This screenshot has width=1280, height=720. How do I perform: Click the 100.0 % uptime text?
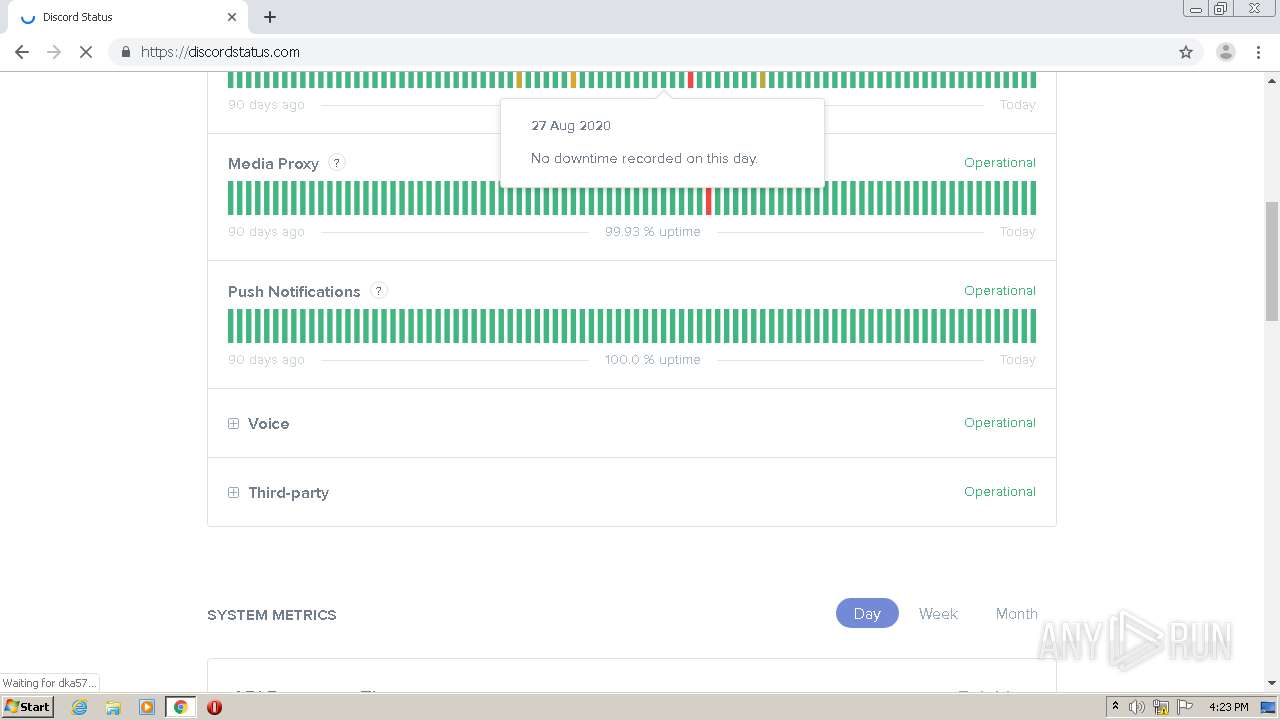click(x=653, y=360)
